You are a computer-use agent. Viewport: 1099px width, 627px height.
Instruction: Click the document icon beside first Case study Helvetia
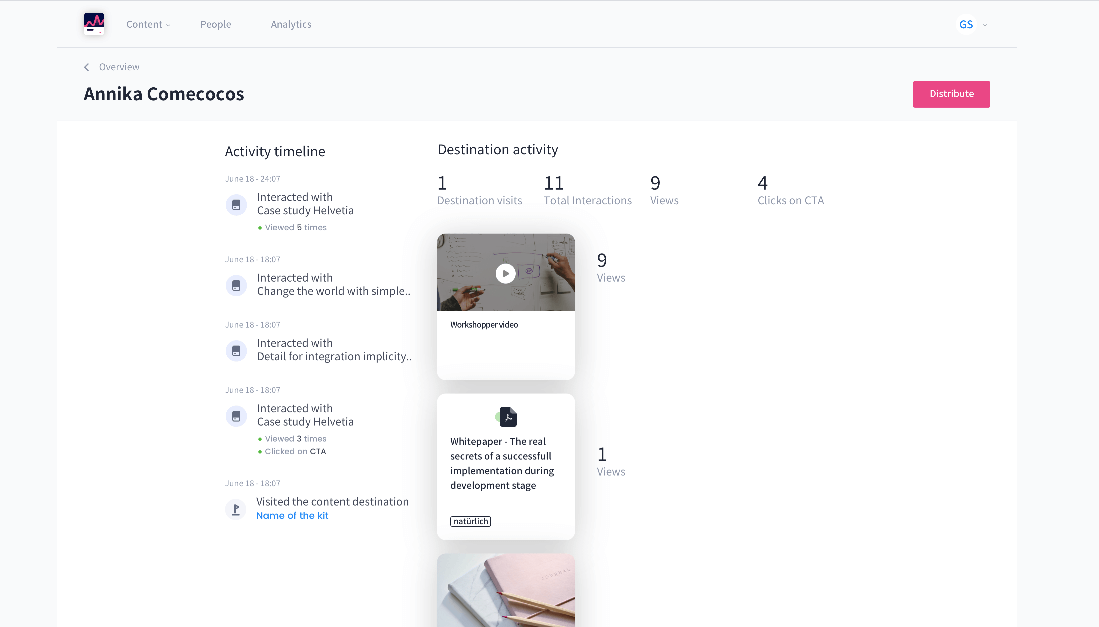coord(236,205)
